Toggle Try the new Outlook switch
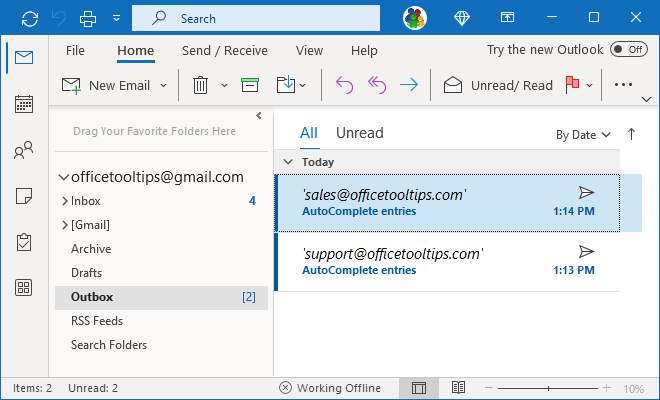The height and width of the screenshot is (400, 660). pyautogui.click(x=629, y=50)
